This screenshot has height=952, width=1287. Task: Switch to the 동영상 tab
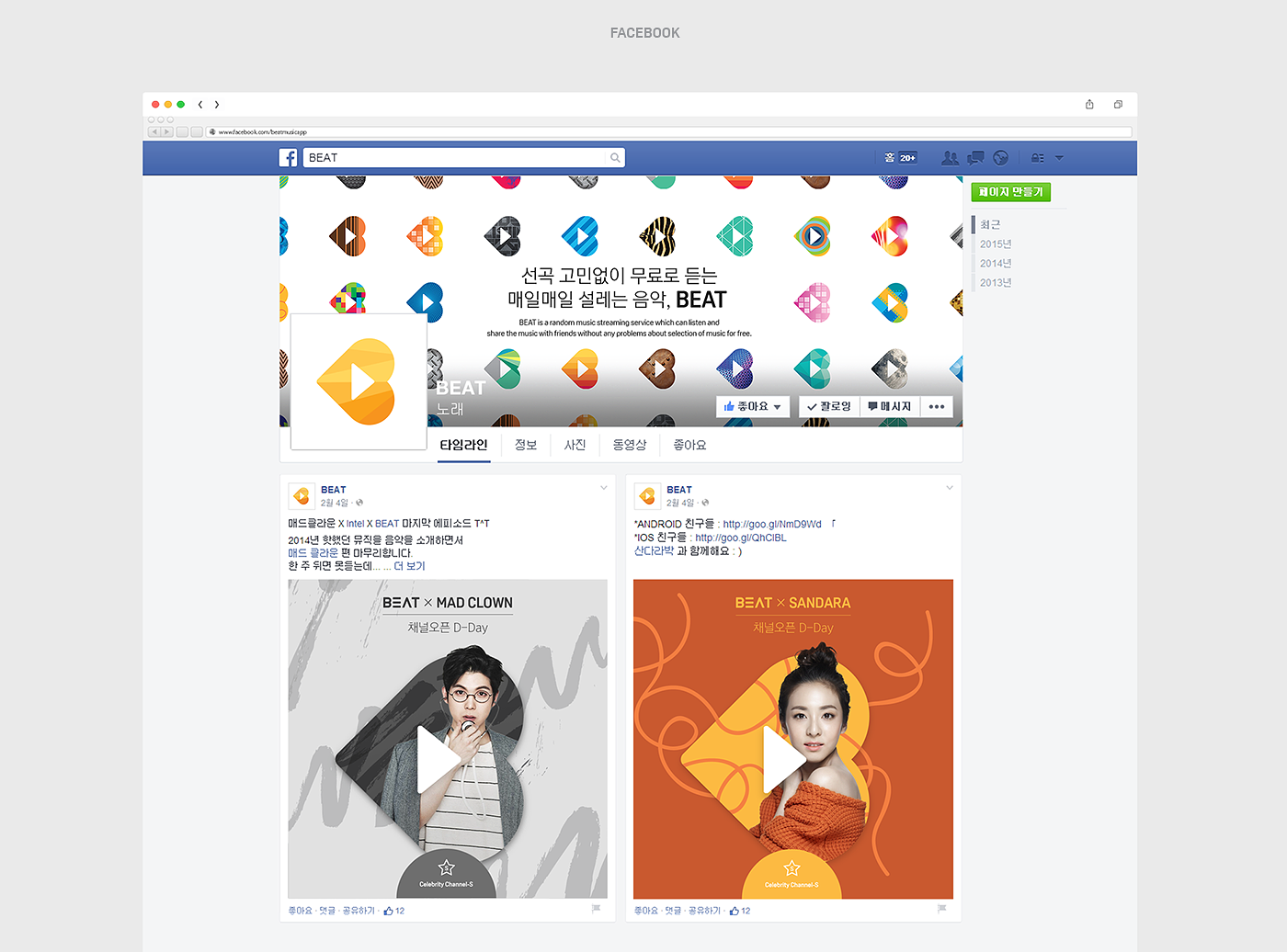pyautogui.click(x=630, y=445)
